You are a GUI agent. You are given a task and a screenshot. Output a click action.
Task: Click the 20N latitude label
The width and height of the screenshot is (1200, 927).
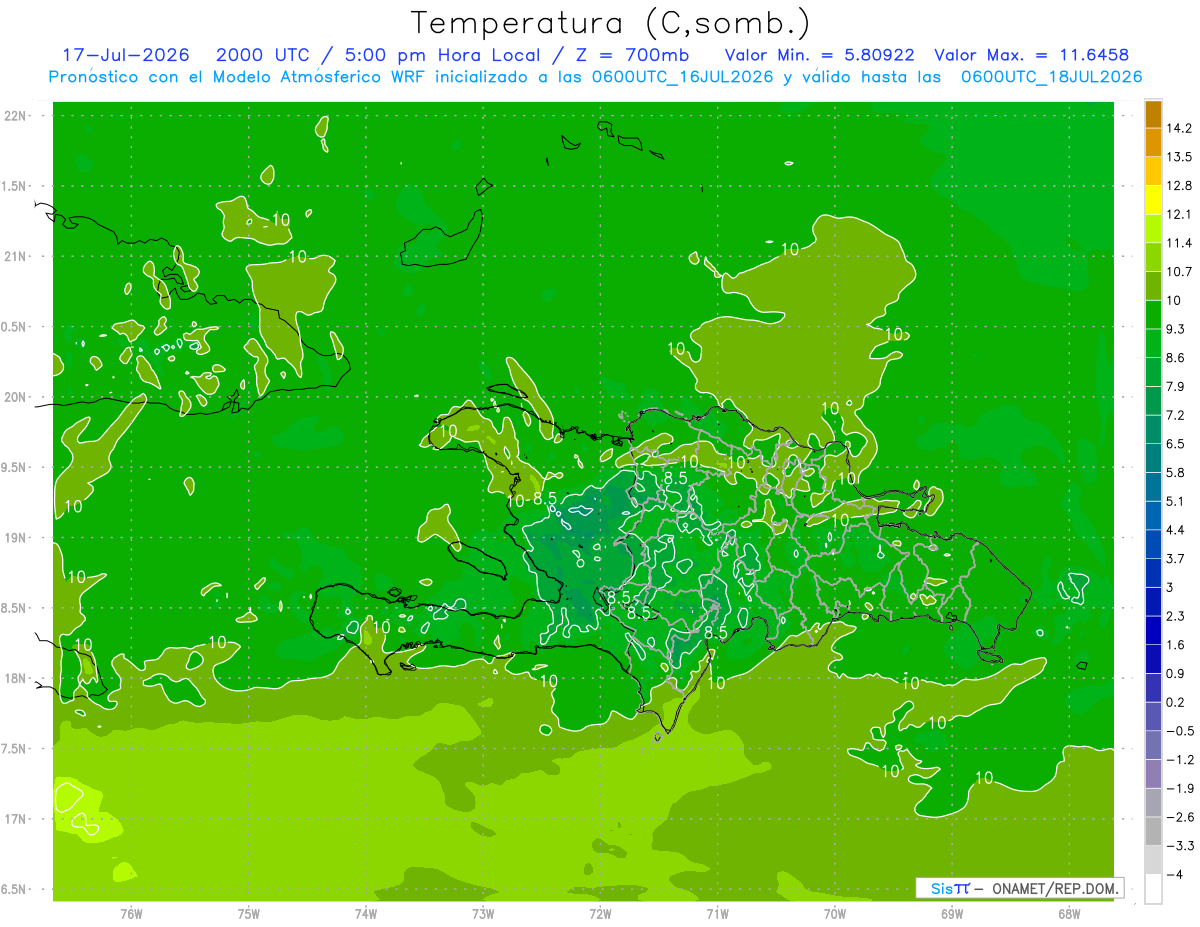tap(16, 397)
